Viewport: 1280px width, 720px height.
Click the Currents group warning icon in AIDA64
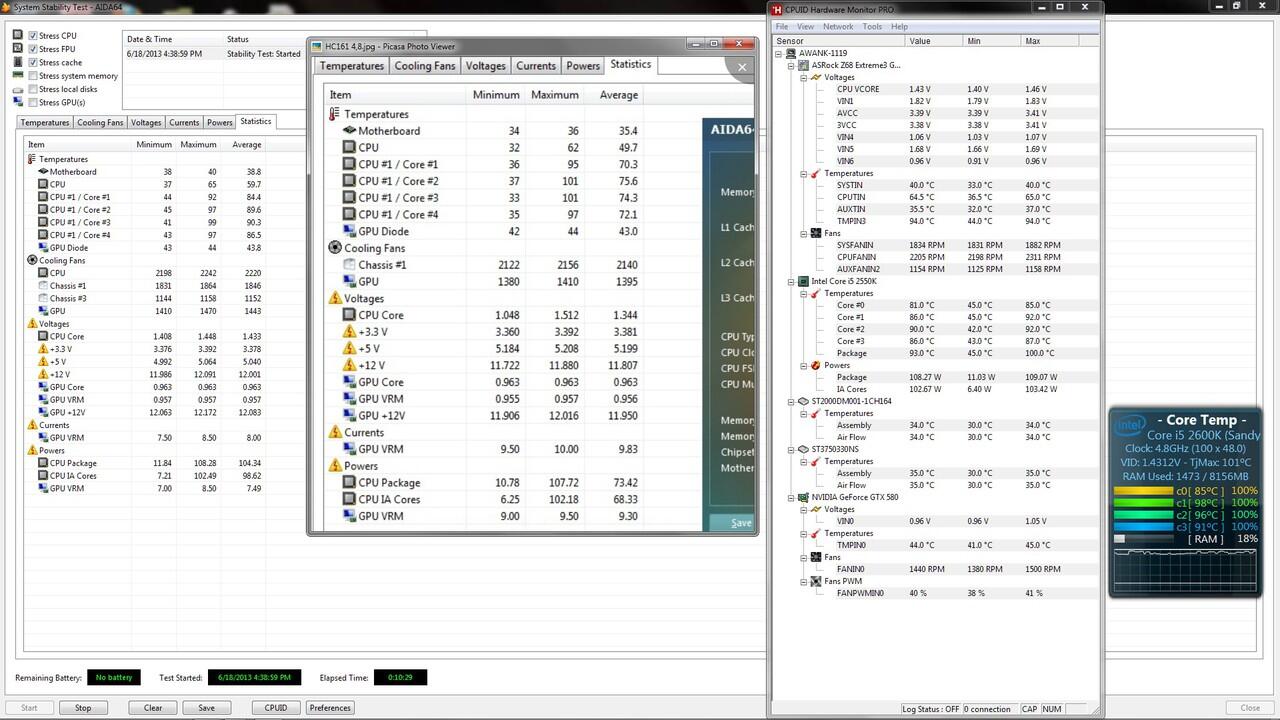click(32, 425)
